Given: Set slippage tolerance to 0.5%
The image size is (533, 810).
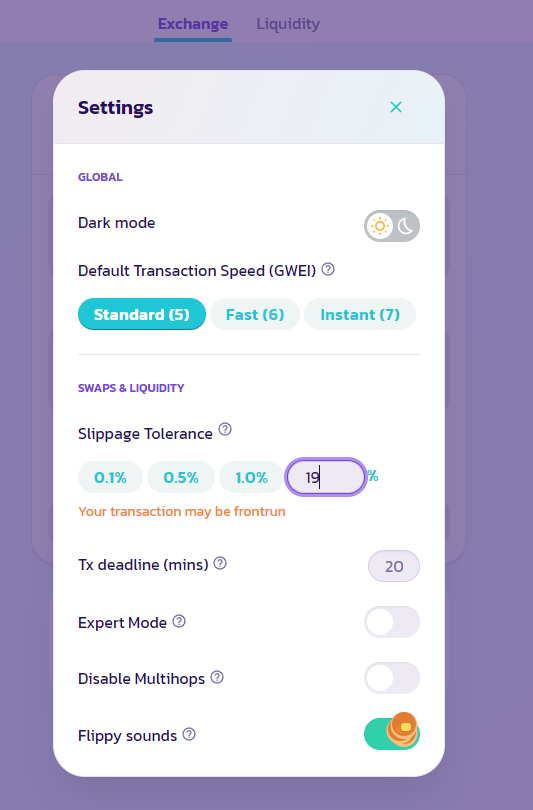Looking at the screenshot, I should 181,477.
